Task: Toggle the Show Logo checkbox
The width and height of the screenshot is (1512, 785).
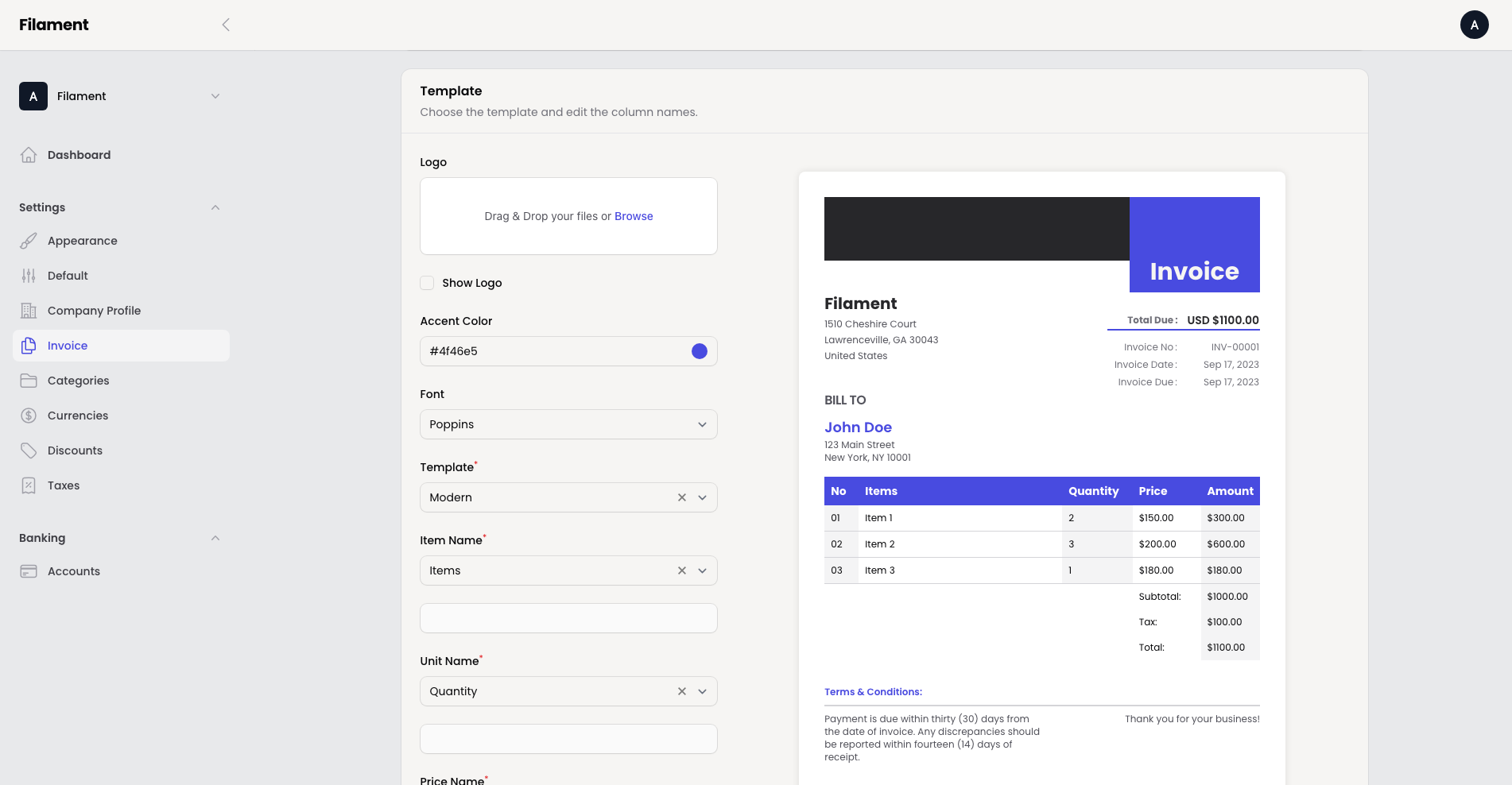Action: pos(427,283)
